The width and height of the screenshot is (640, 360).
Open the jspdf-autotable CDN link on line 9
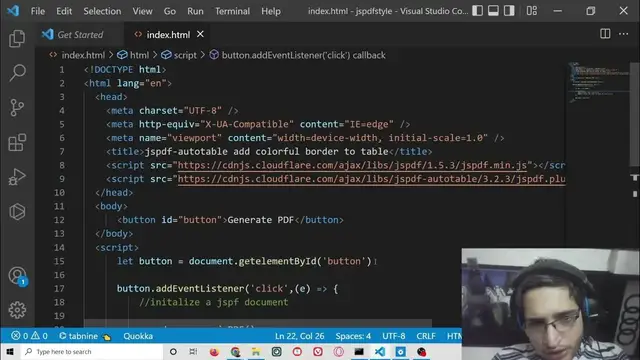(371, 179)
